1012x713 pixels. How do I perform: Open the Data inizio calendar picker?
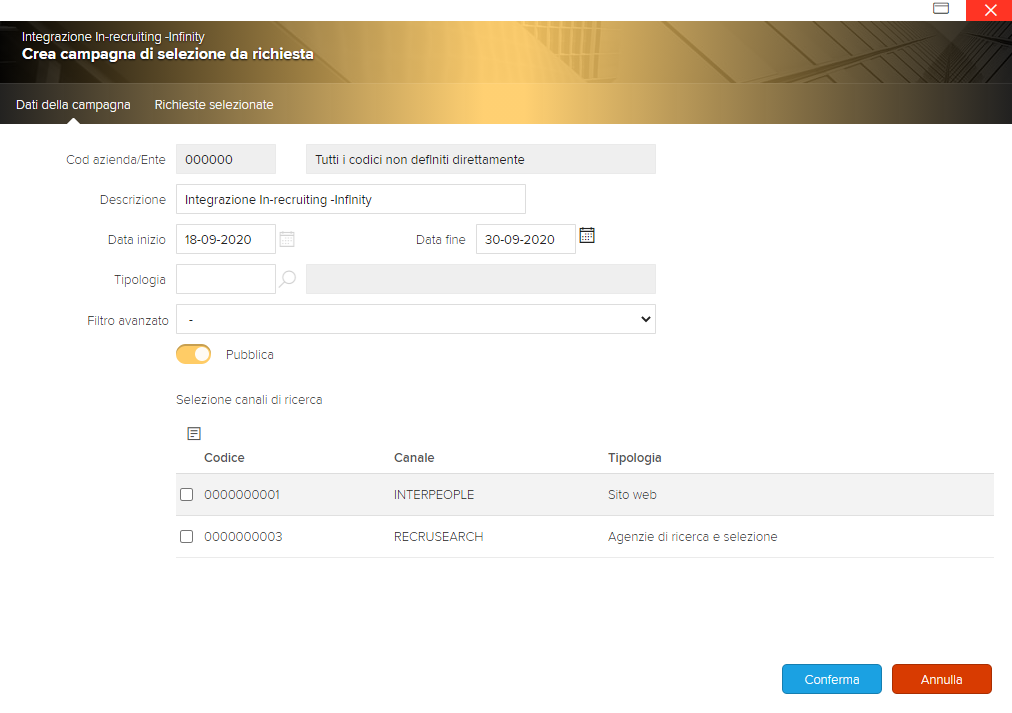pos(287,239)
